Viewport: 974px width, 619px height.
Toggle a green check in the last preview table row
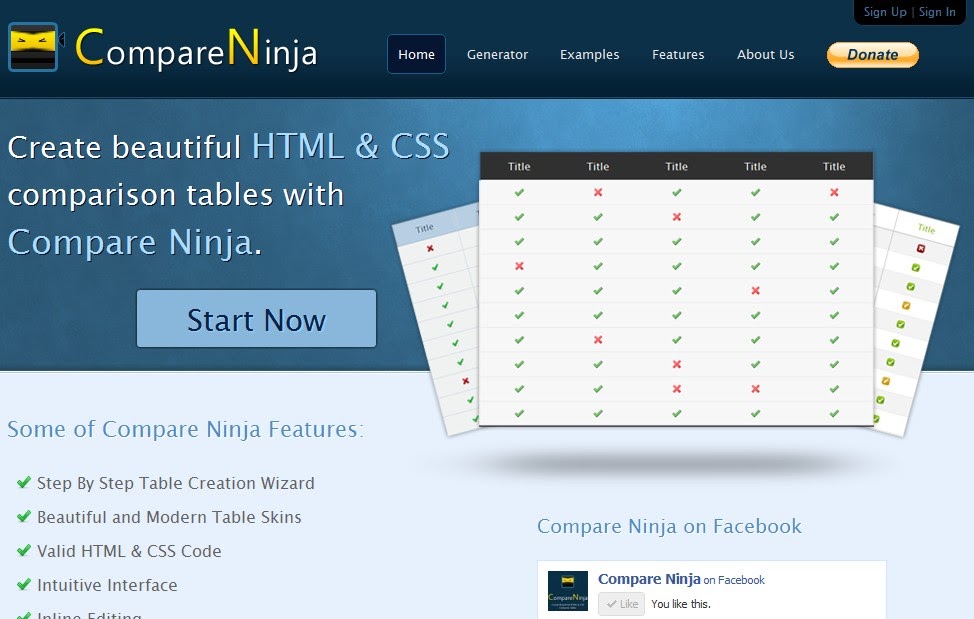point(518,413)
